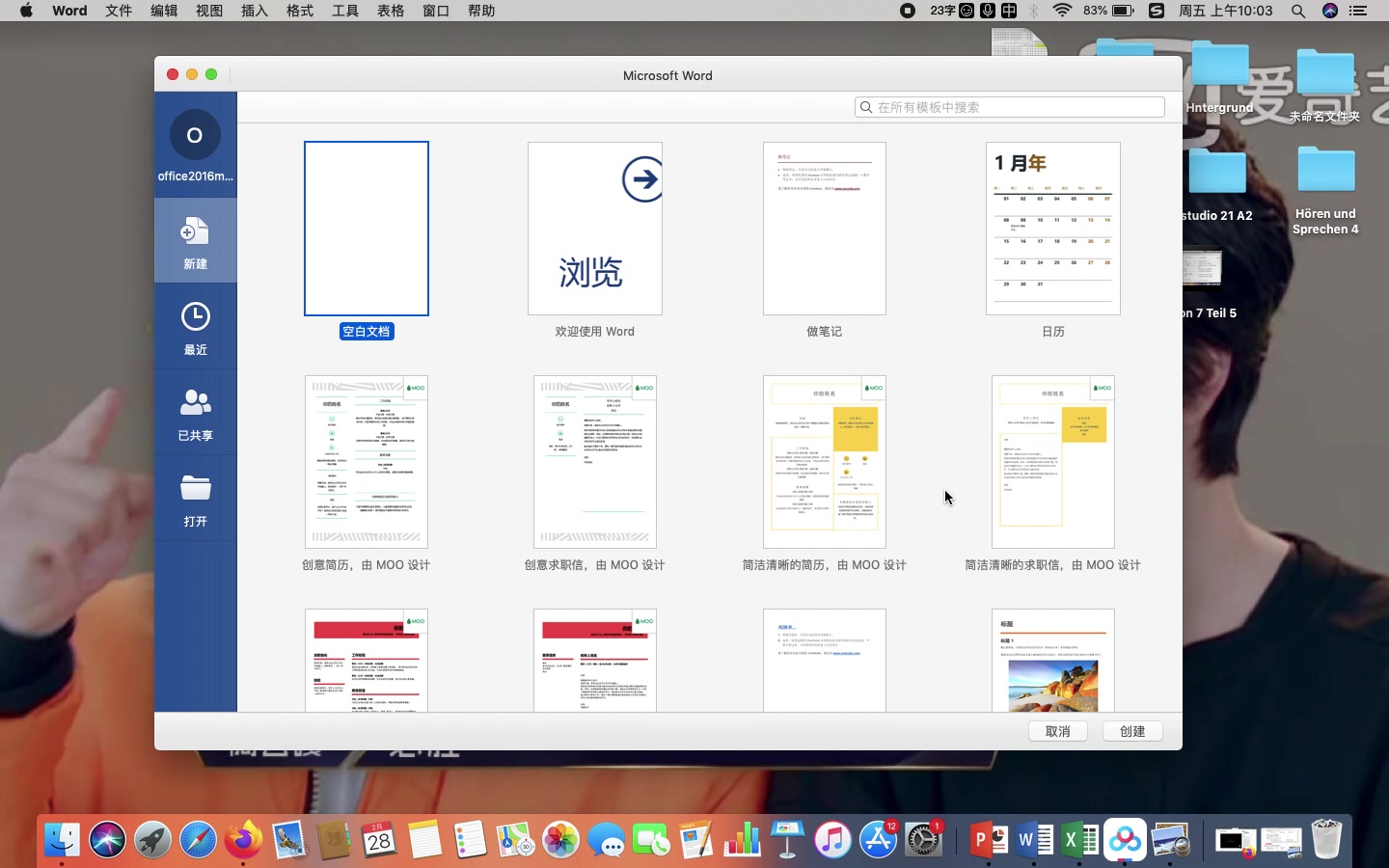
Task: Choose 创意求职信 MOO cover letter template
Action: [595, 462]
